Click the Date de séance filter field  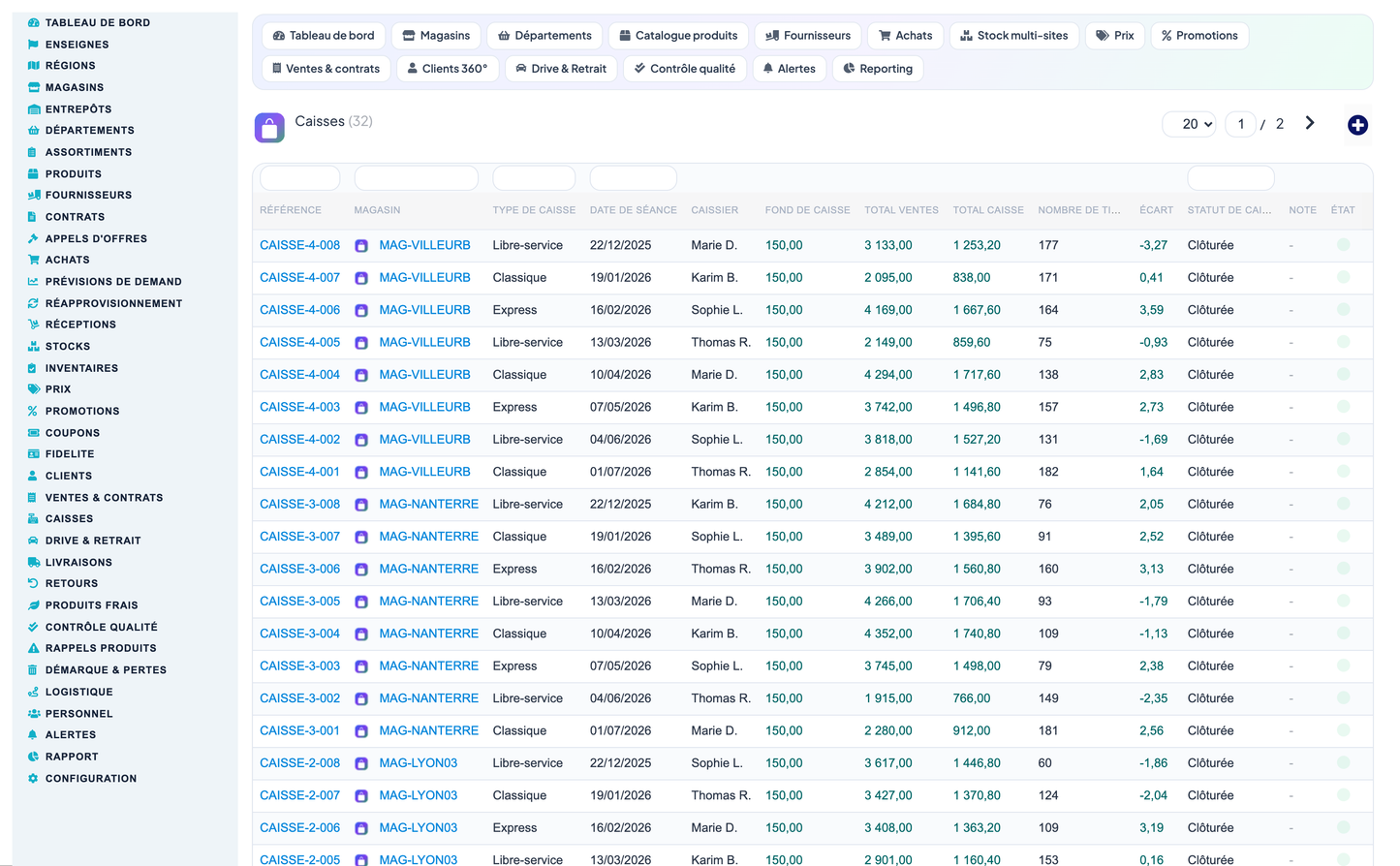pyautogui.click(x=634, y=178)
